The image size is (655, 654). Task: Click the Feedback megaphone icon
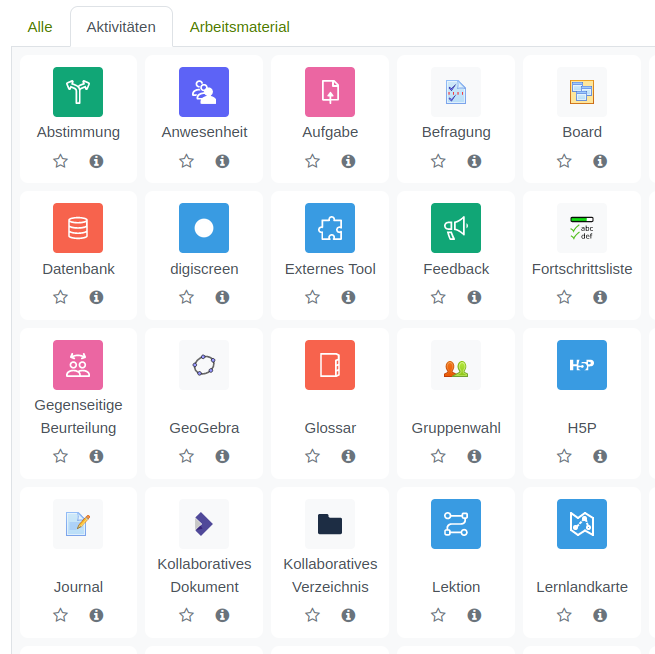[x=456, y=228]
